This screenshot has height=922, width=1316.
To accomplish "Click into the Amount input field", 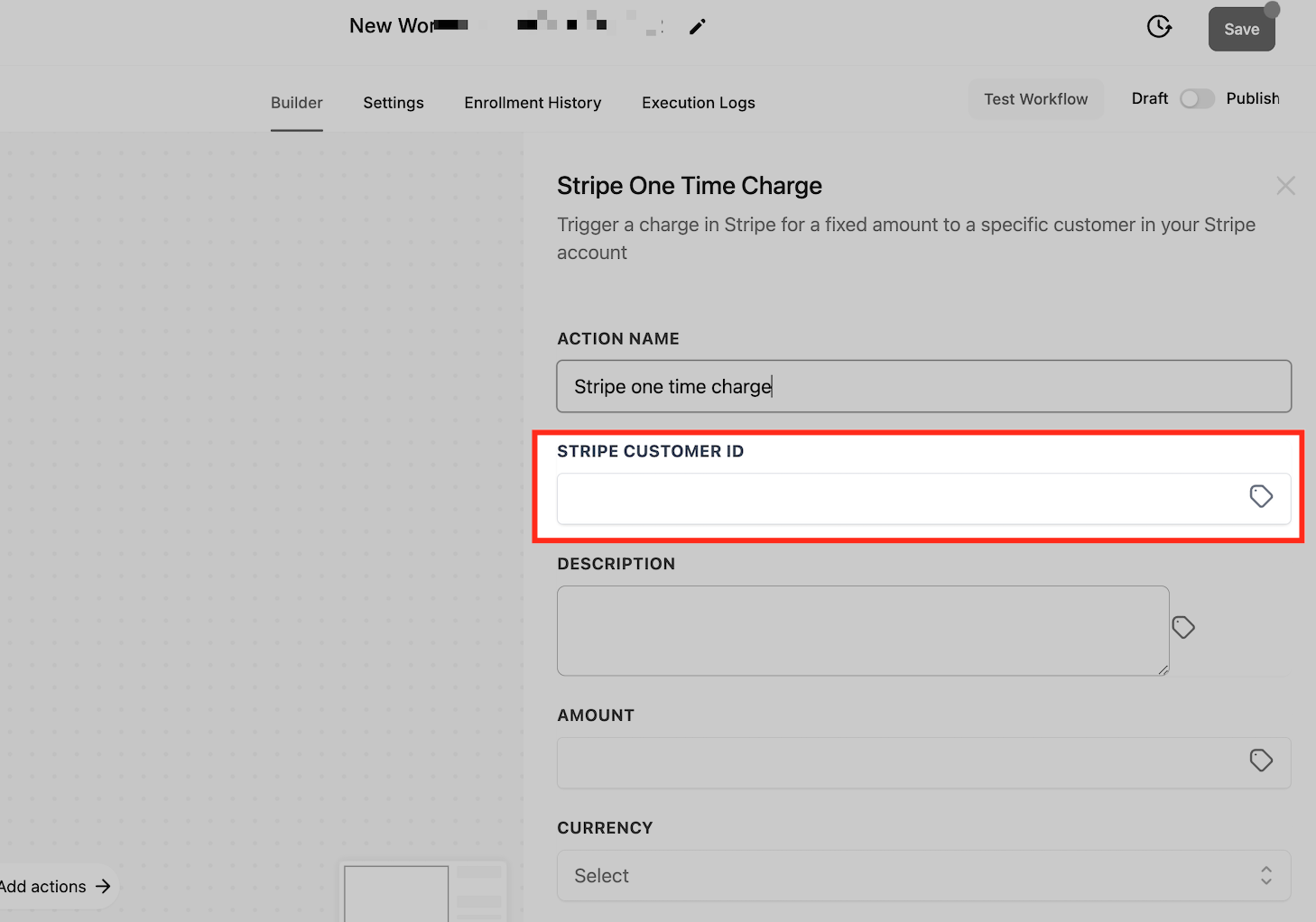I will [924, 762].
